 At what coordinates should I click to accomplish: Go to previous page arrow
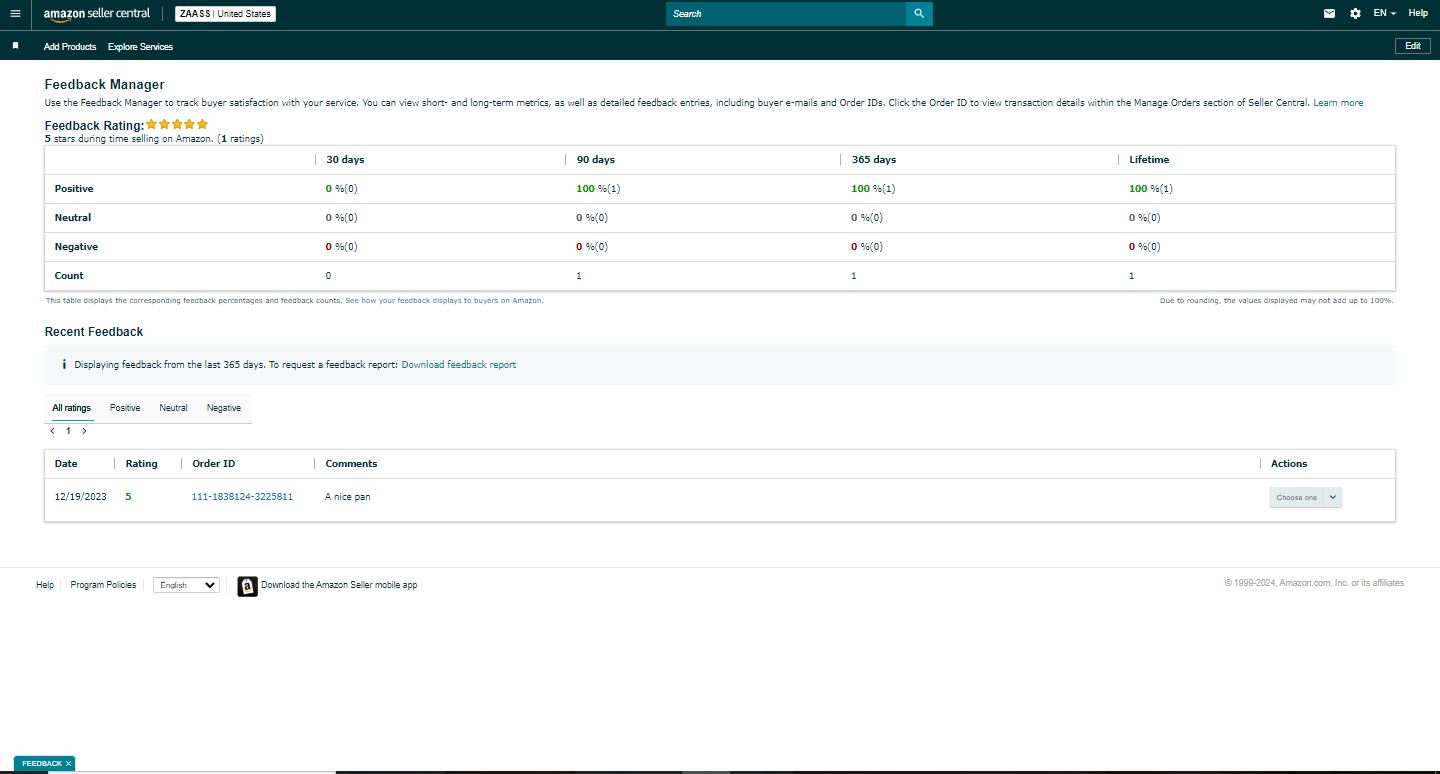tap(53, 431)
